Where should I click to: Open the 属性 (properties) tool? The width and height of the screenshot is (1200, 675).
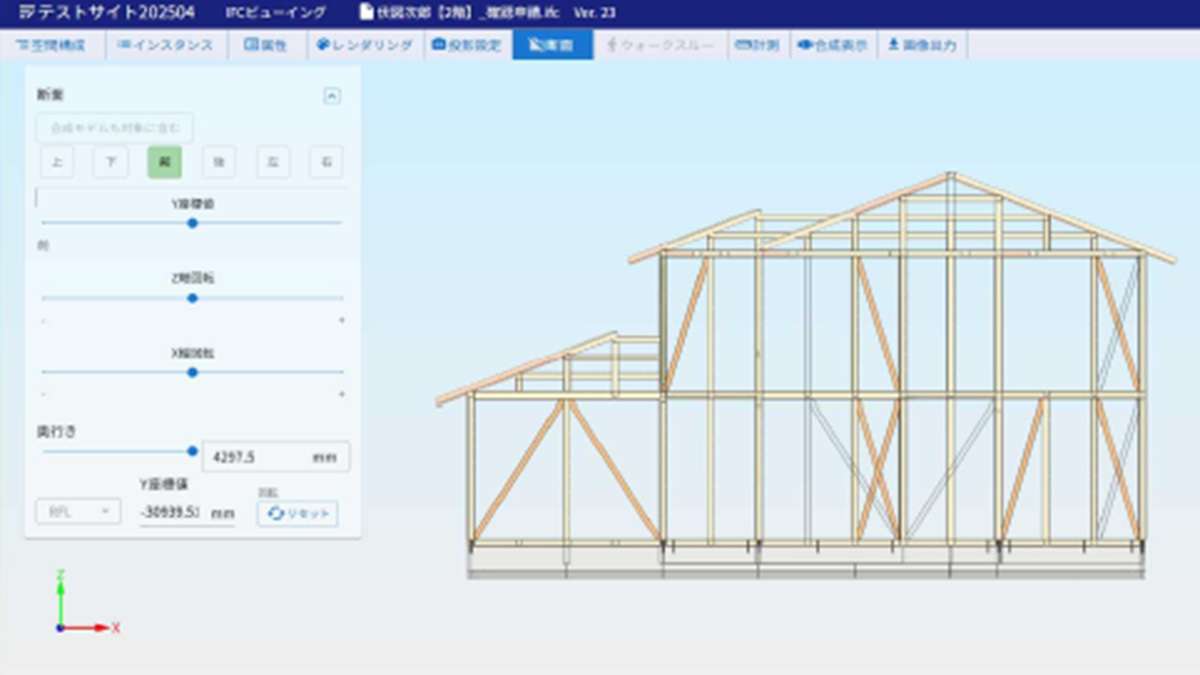pyautogui.click(x=265, y=44)
